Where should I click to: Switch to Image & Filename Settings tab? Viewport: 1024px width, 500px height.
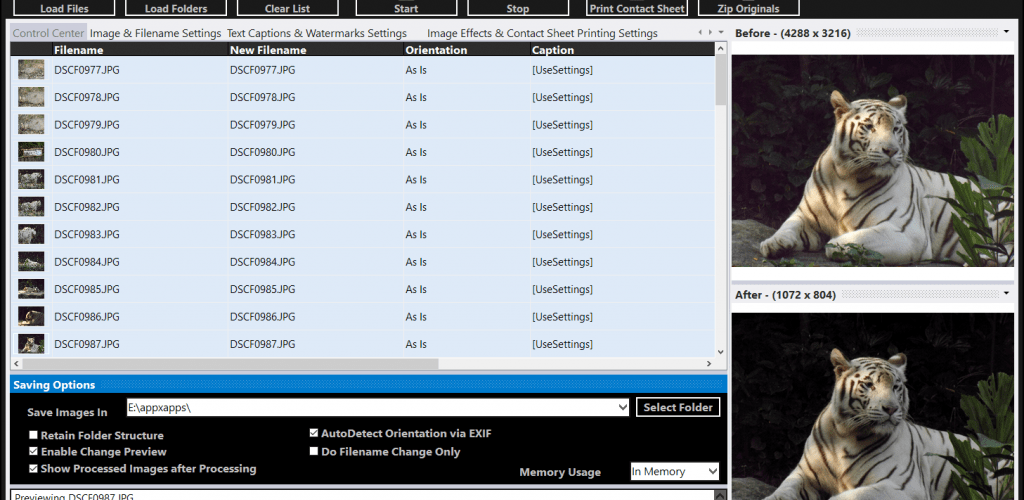tap(155, 33)
